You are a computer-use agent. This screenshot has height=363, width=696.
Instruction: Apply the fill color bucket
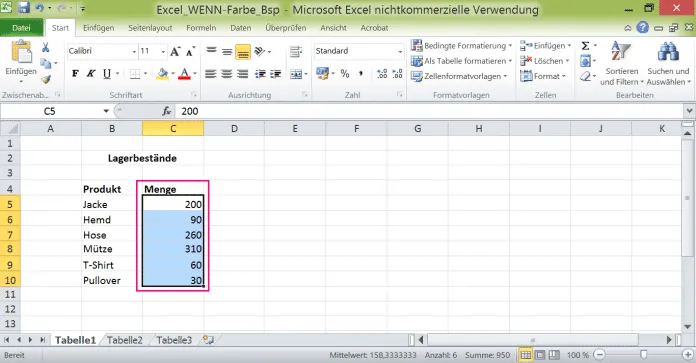coord(162,74)
